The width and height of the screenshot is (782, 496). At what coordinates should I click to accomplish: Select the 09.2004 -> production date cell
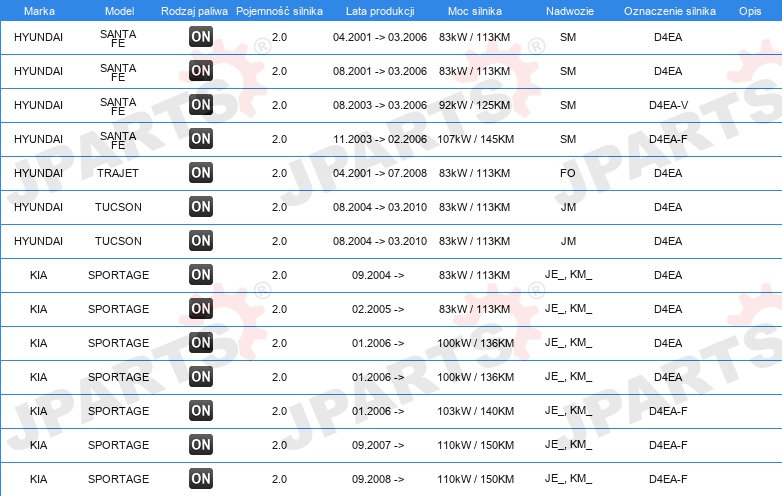coord(378,275)
